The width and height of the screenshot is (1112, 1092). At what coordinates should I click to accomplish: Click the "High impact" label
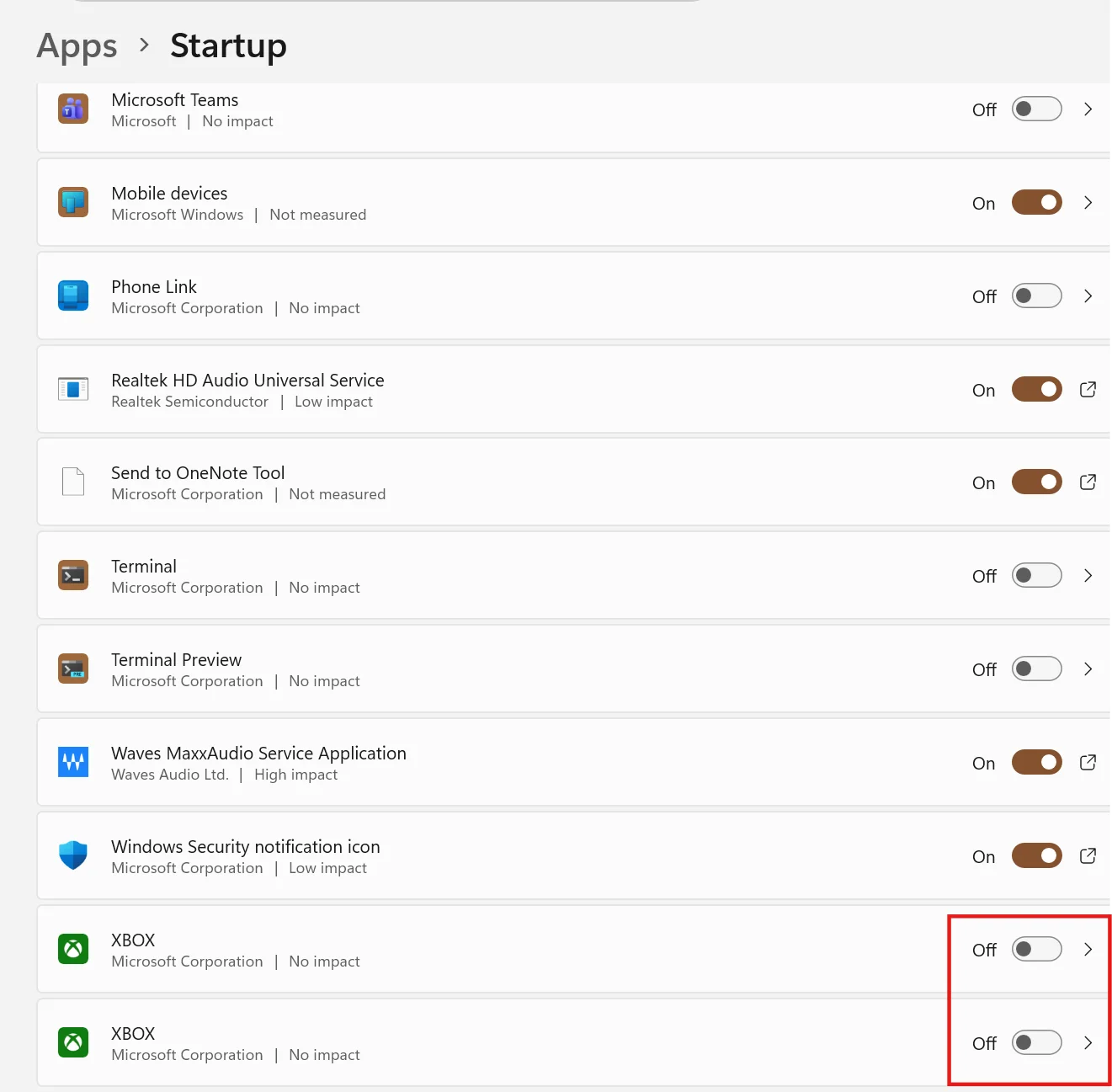click(x=295, y=775)
